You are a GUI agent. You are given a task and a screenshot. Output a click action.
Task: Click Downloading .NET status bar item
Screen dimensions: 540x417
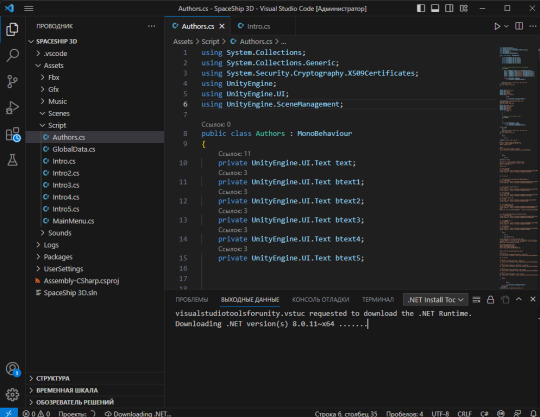[138, 413]
